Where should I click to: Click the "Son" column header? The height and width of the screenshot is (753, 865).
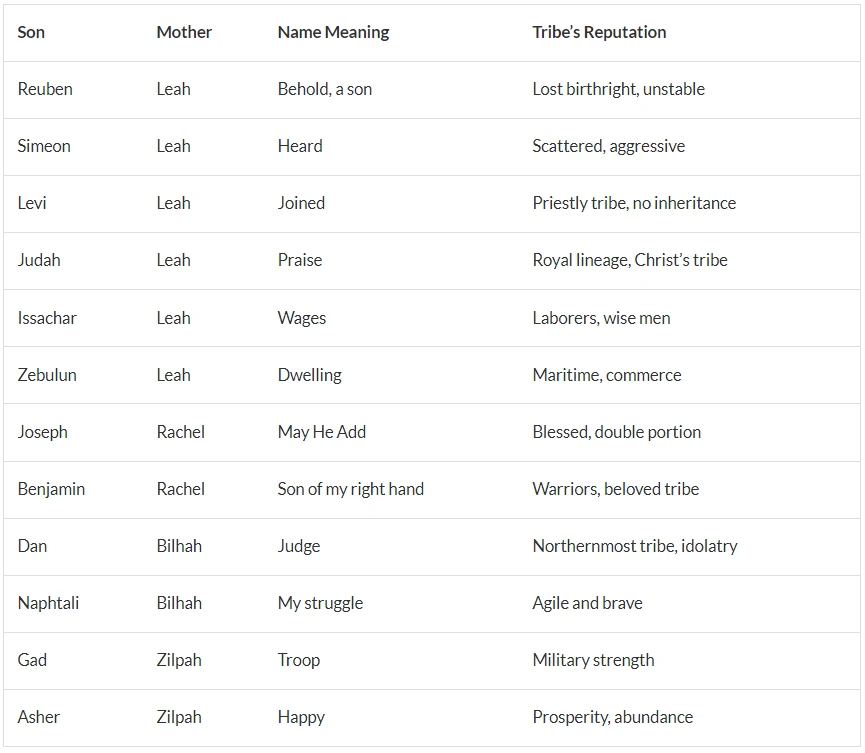click(x=31, y=32)
